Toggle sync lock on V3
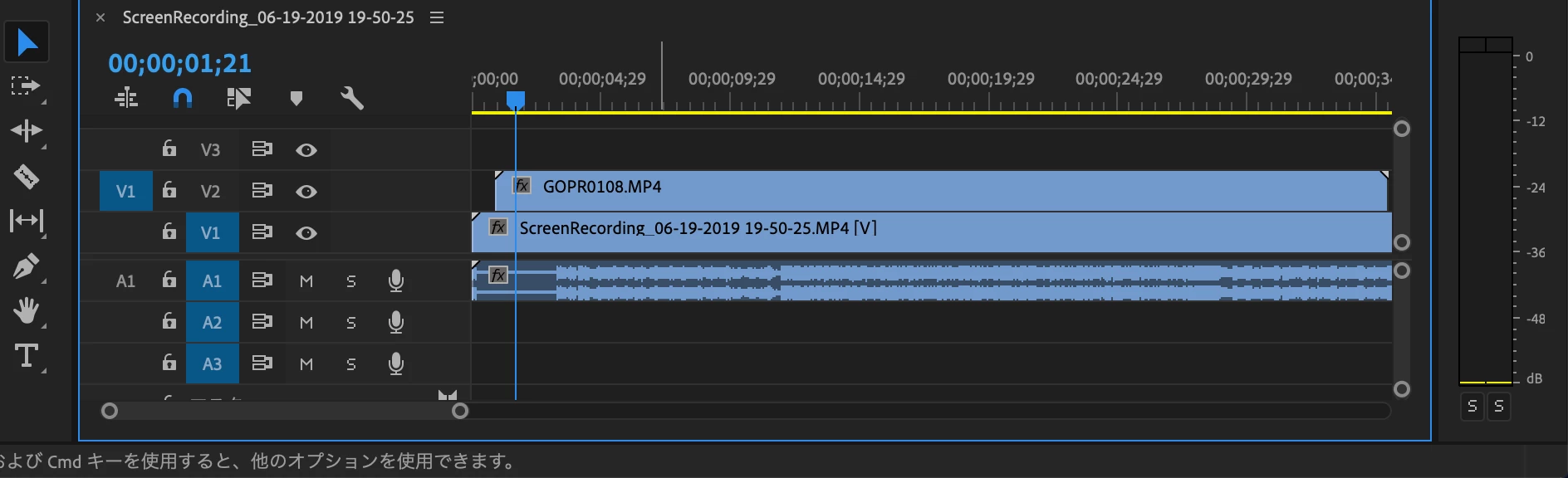This screenshot has height=478, width=1568. point(262,149)
